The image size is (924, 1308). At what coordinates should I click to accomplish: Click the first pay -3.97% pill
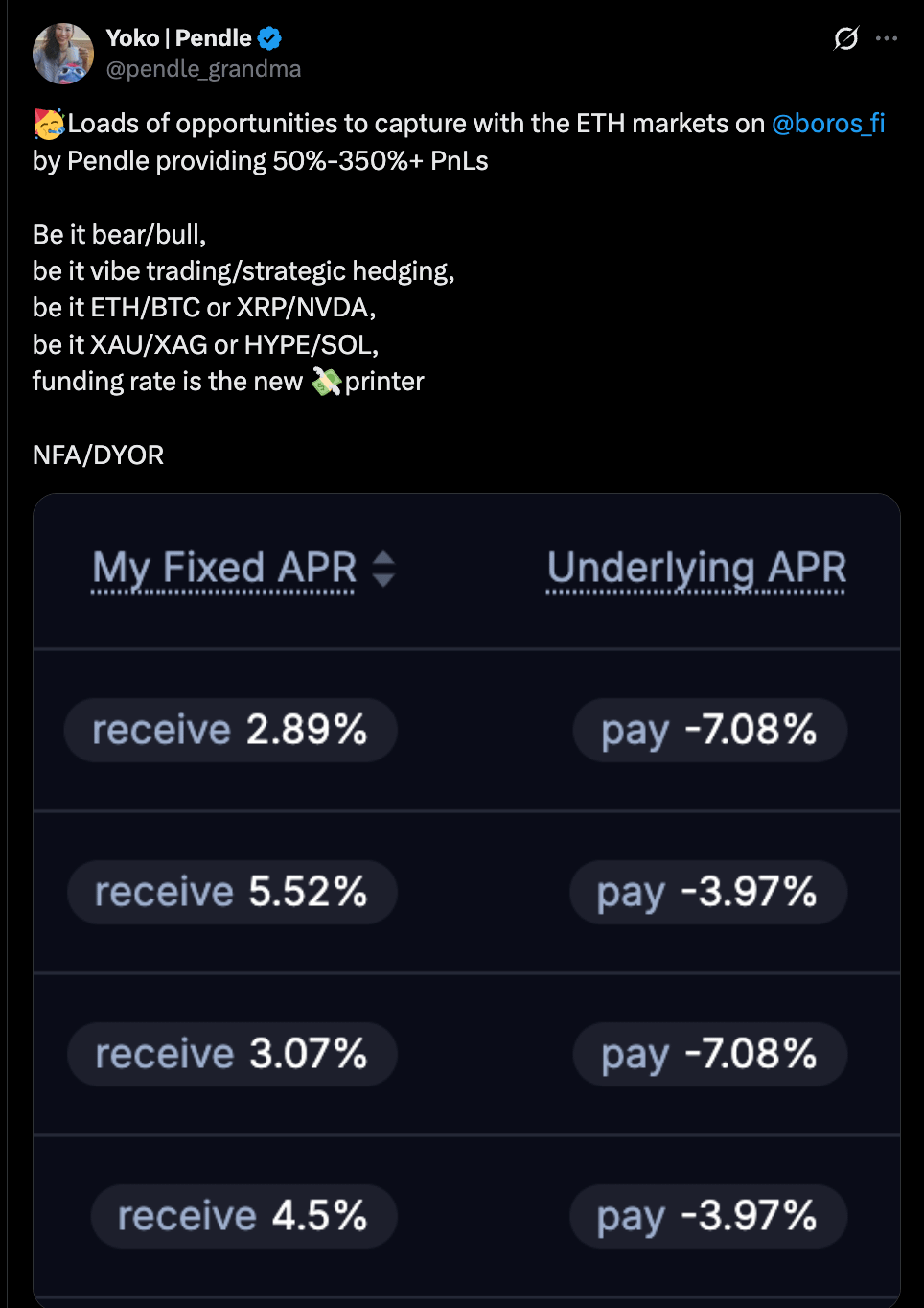tap(708, 892)
